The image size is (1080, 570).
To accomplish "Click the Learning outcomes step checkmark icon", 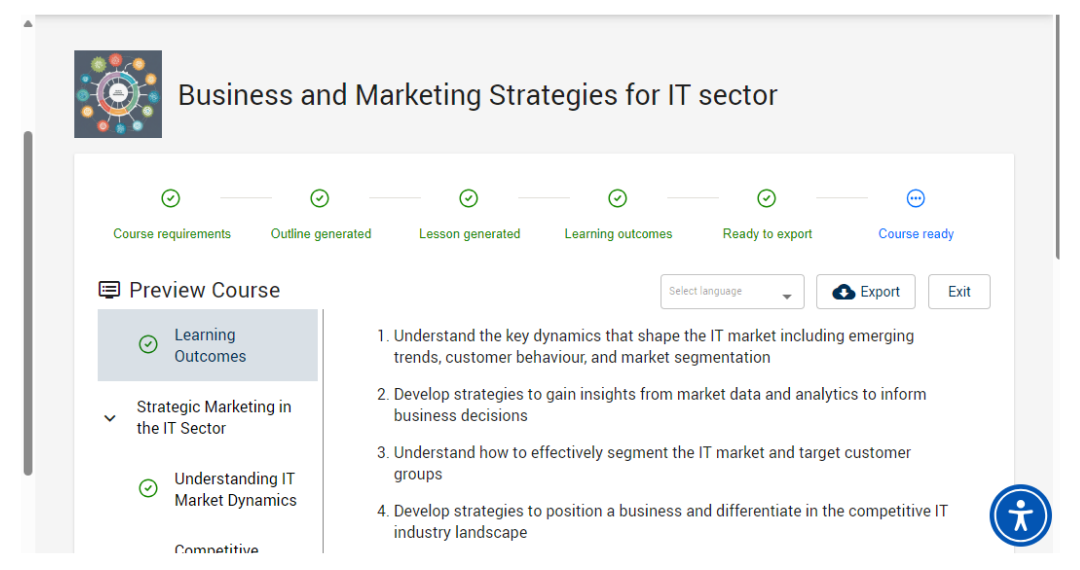I will (618, 198).
